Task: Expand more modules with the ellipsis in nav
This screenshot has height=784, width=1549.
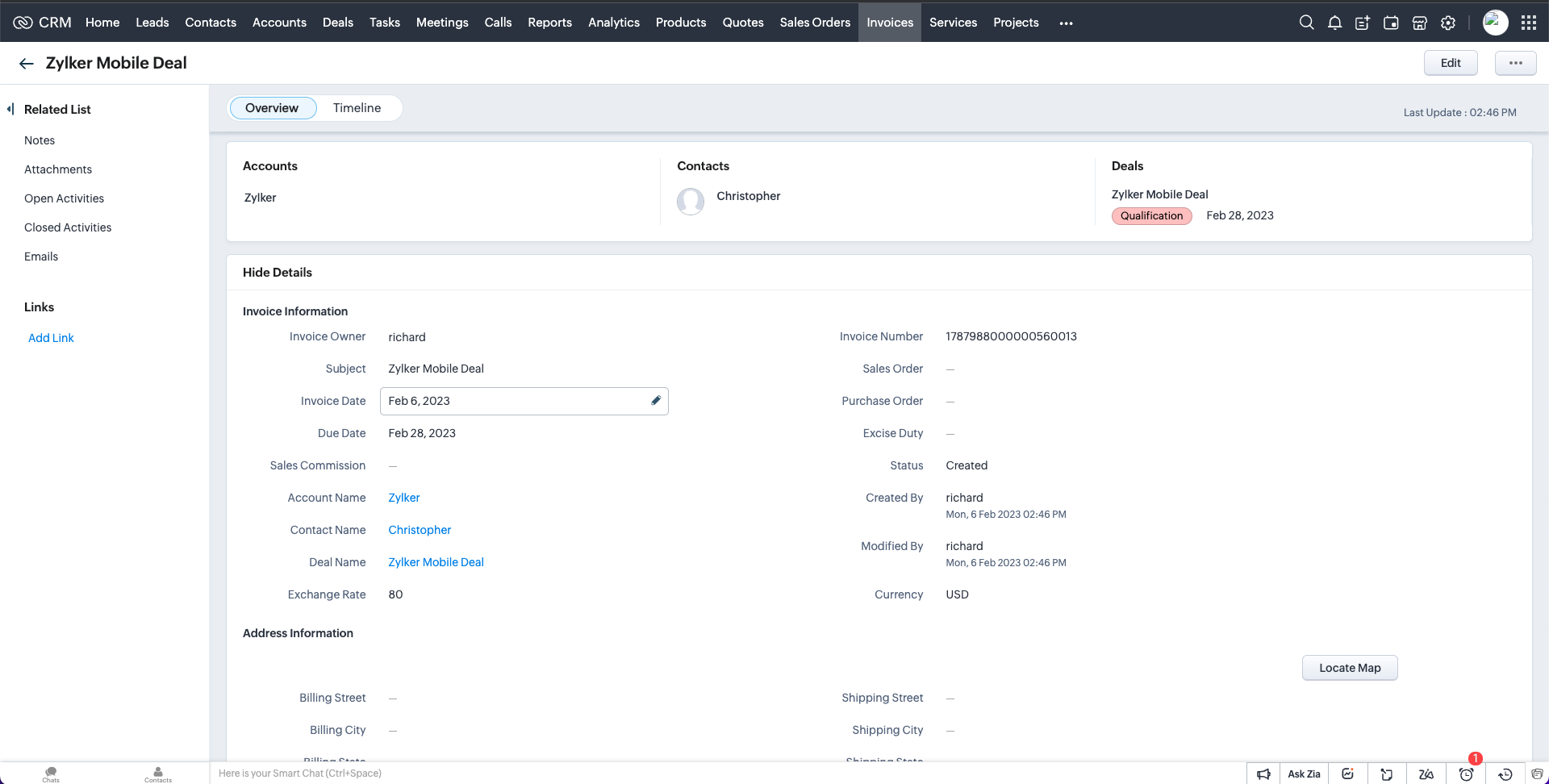Action: point(1066,23)
